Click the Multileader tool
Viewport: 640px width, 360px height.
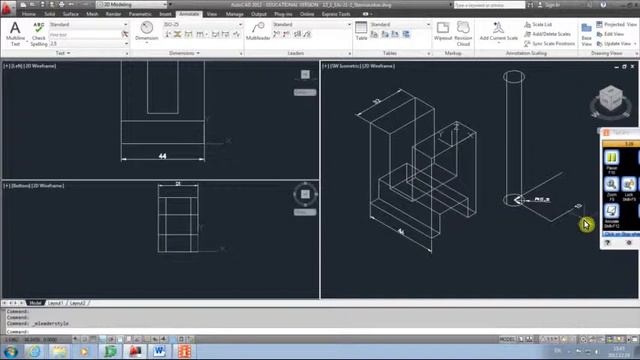click(x=258, y=31)
